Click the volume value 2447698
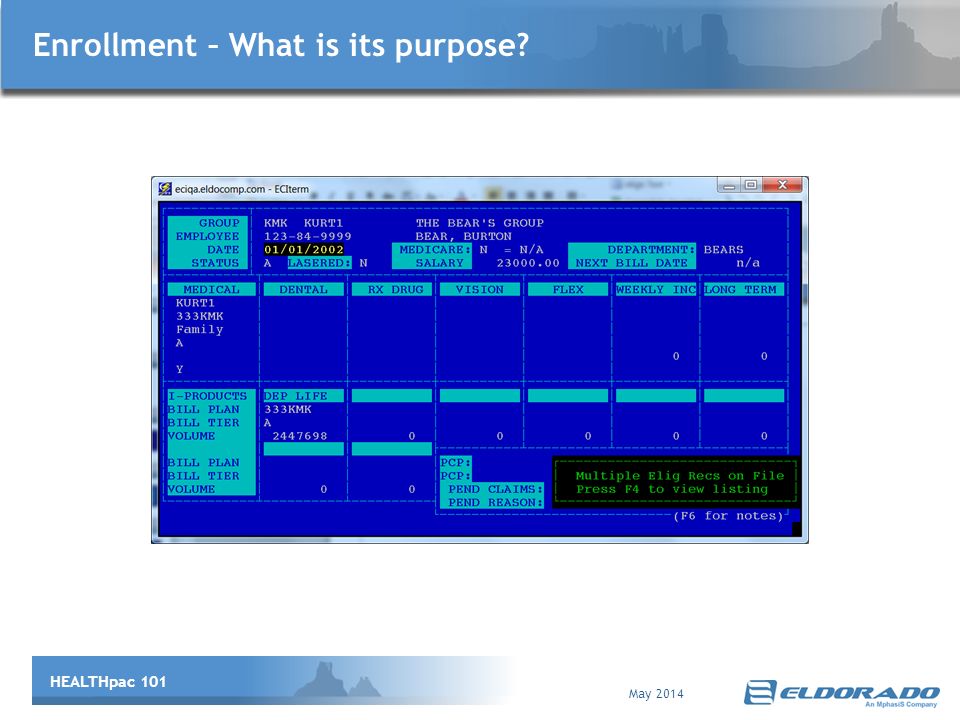Viewport: 960px width, 720px height. (299, 436)
